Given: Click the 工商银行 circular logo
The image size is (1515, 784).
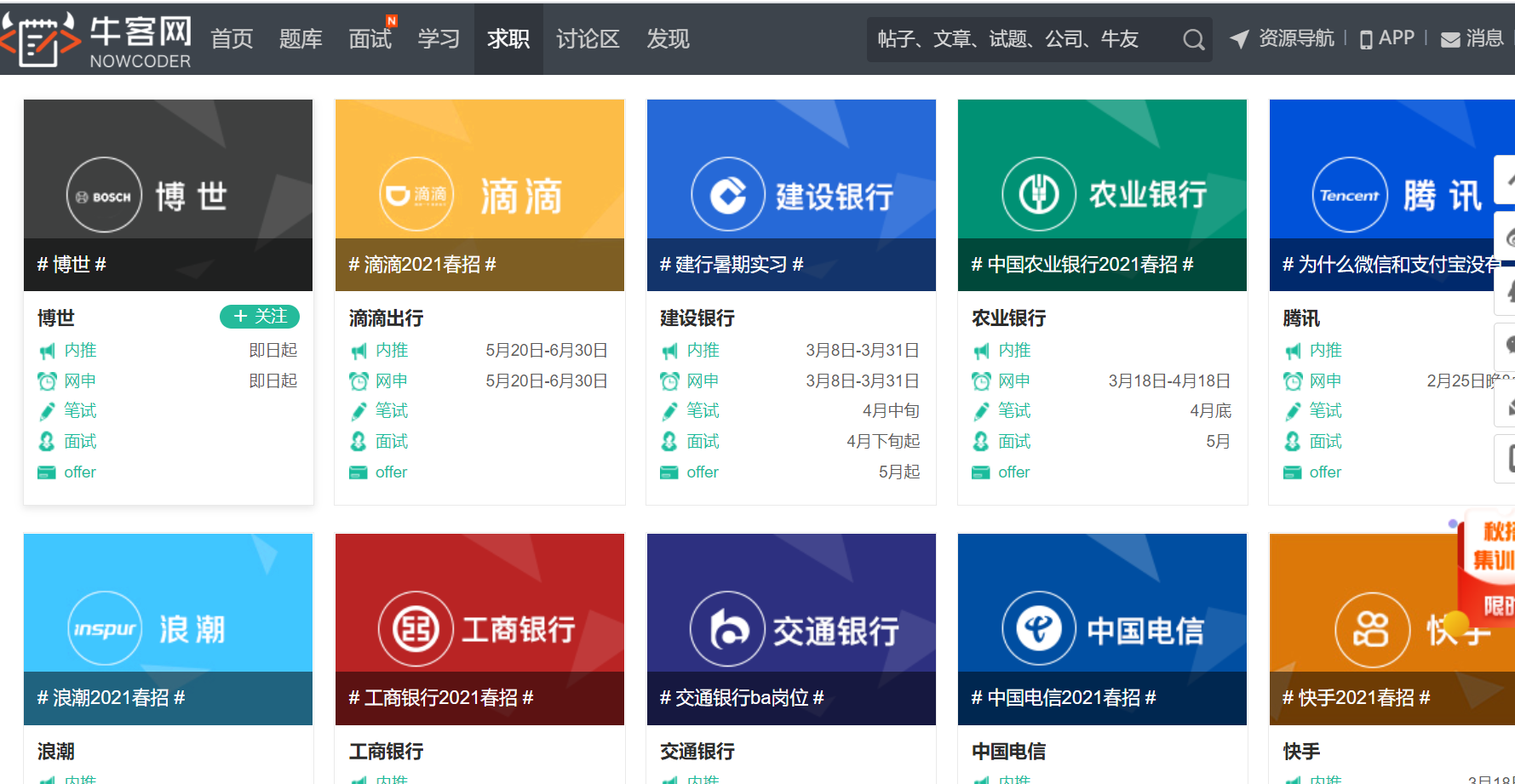Looking at the screenshot, I should (x=416, y=629).
